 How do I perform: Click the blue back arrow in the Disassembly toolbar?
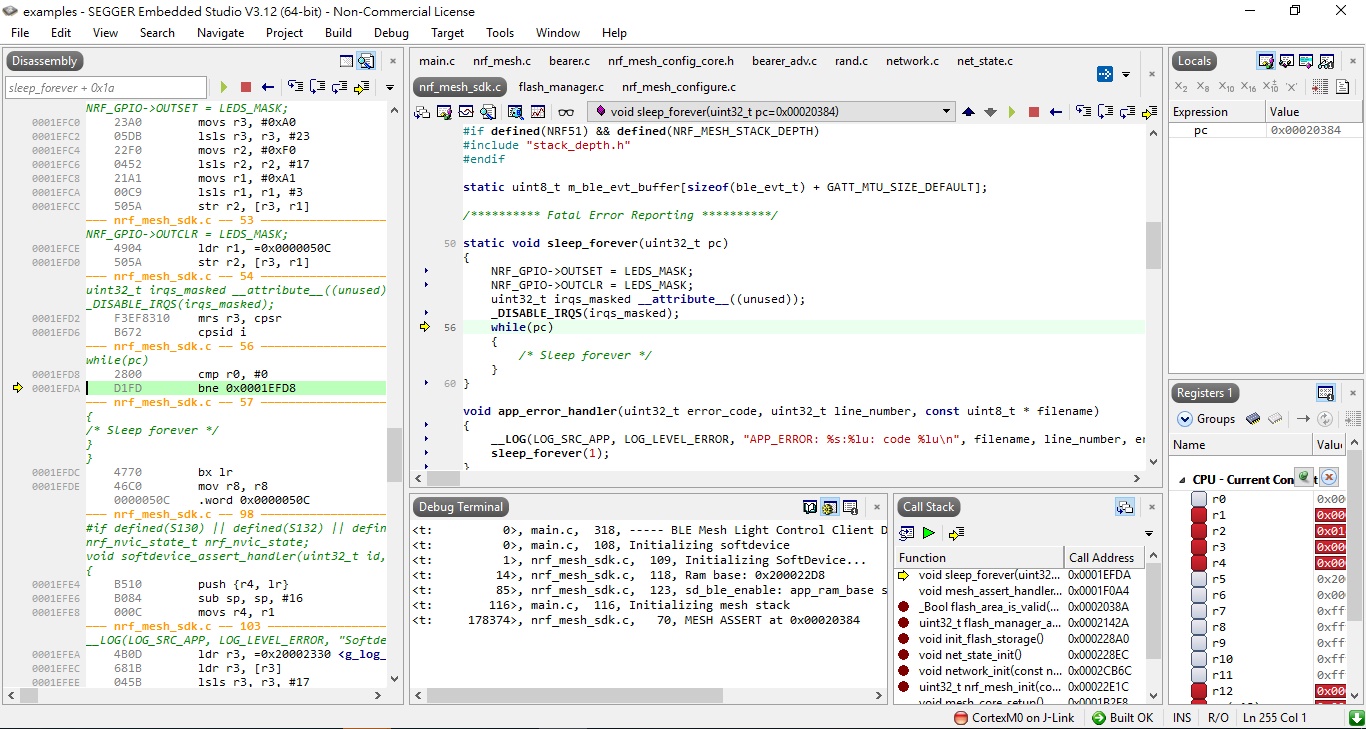268,87
